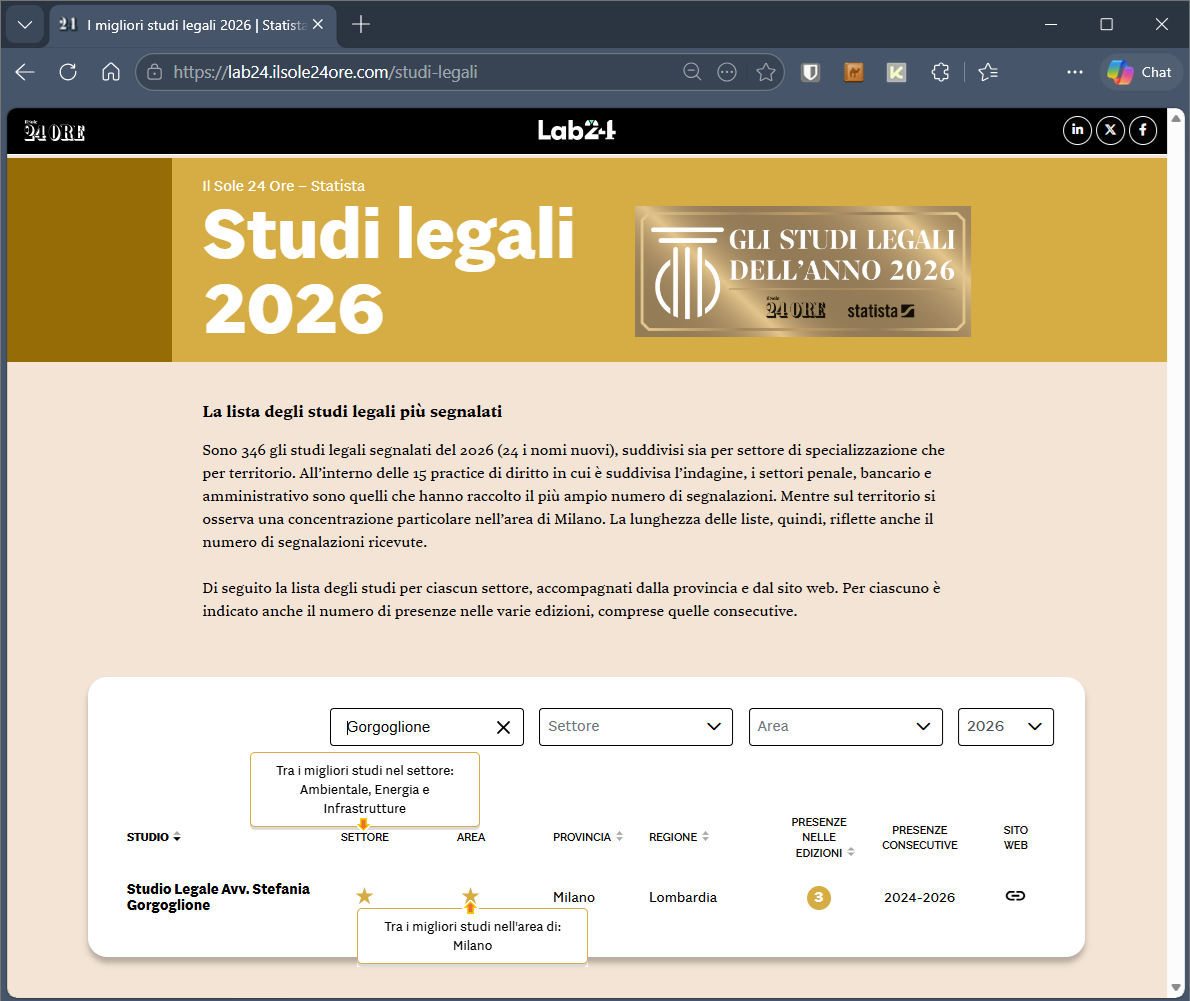Clear the Gorgoglione search text

coord(503,727)
